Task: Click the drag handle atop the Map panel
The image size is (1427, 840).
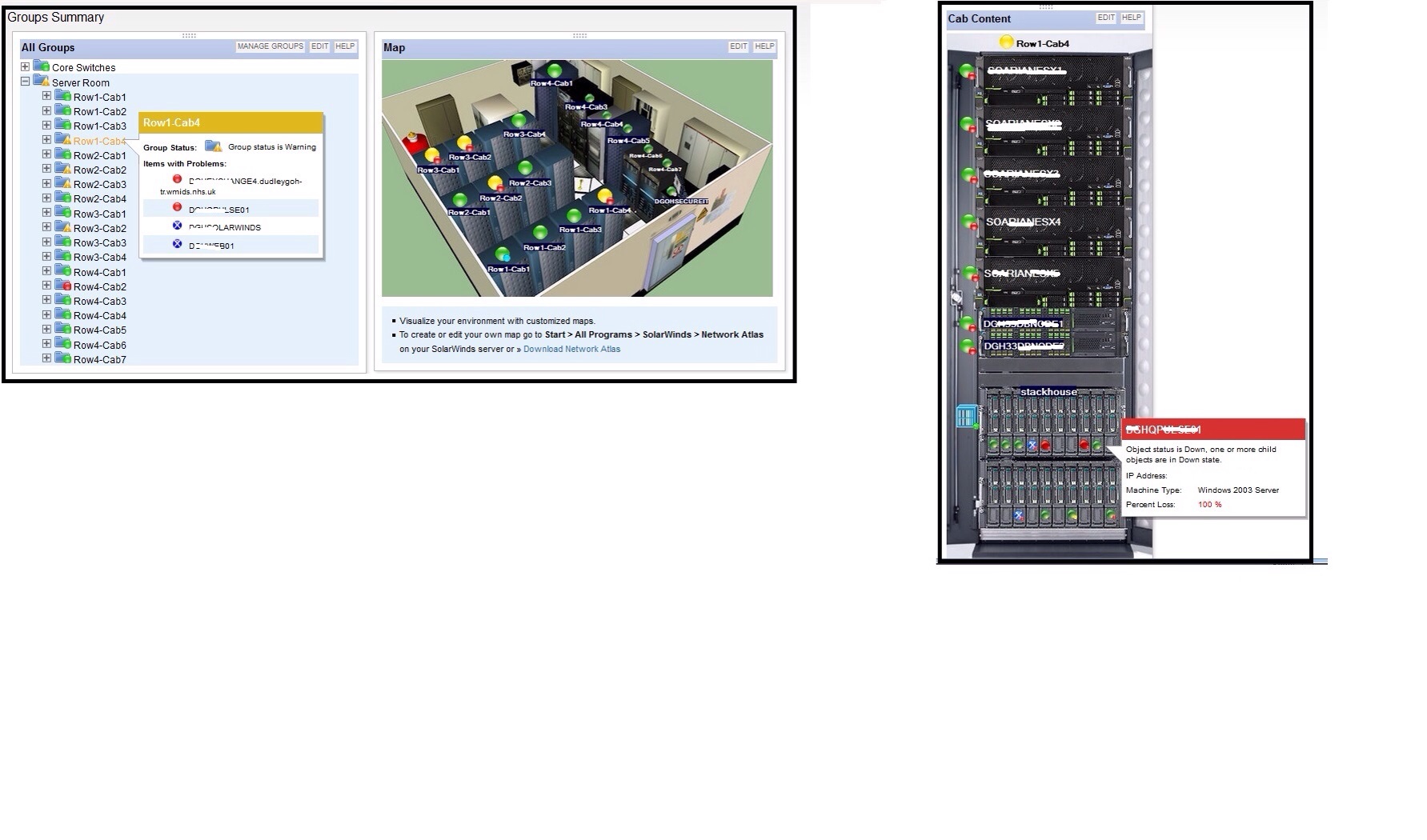Action: click(x=579, y=35)
